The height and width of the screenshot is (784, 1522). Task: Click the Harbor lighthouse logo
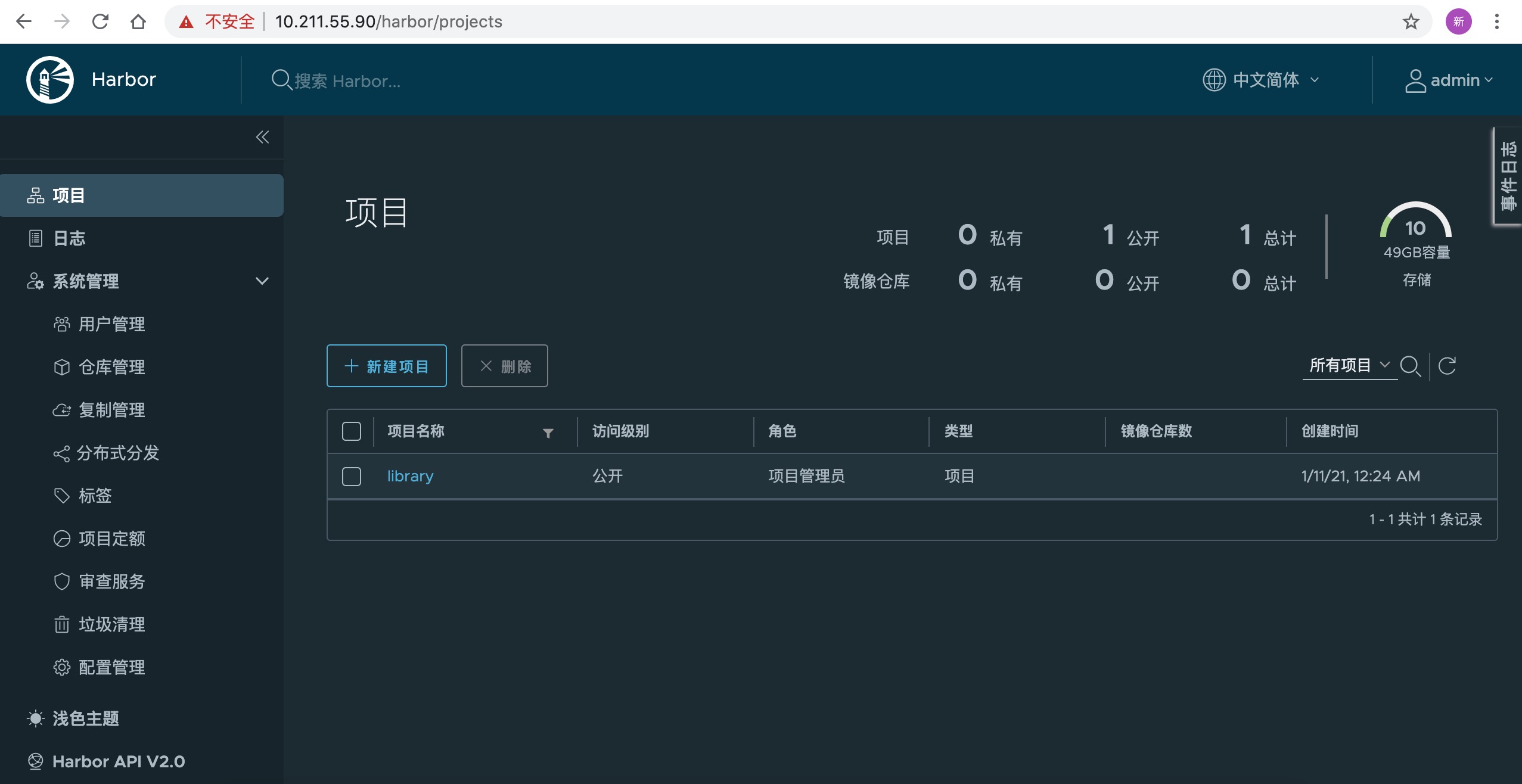click(50, 80)
